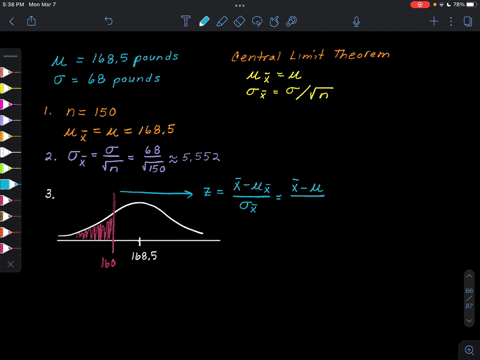Open the share/export menu
This screenshot has height=360, width=480.
tap(31, 21)
